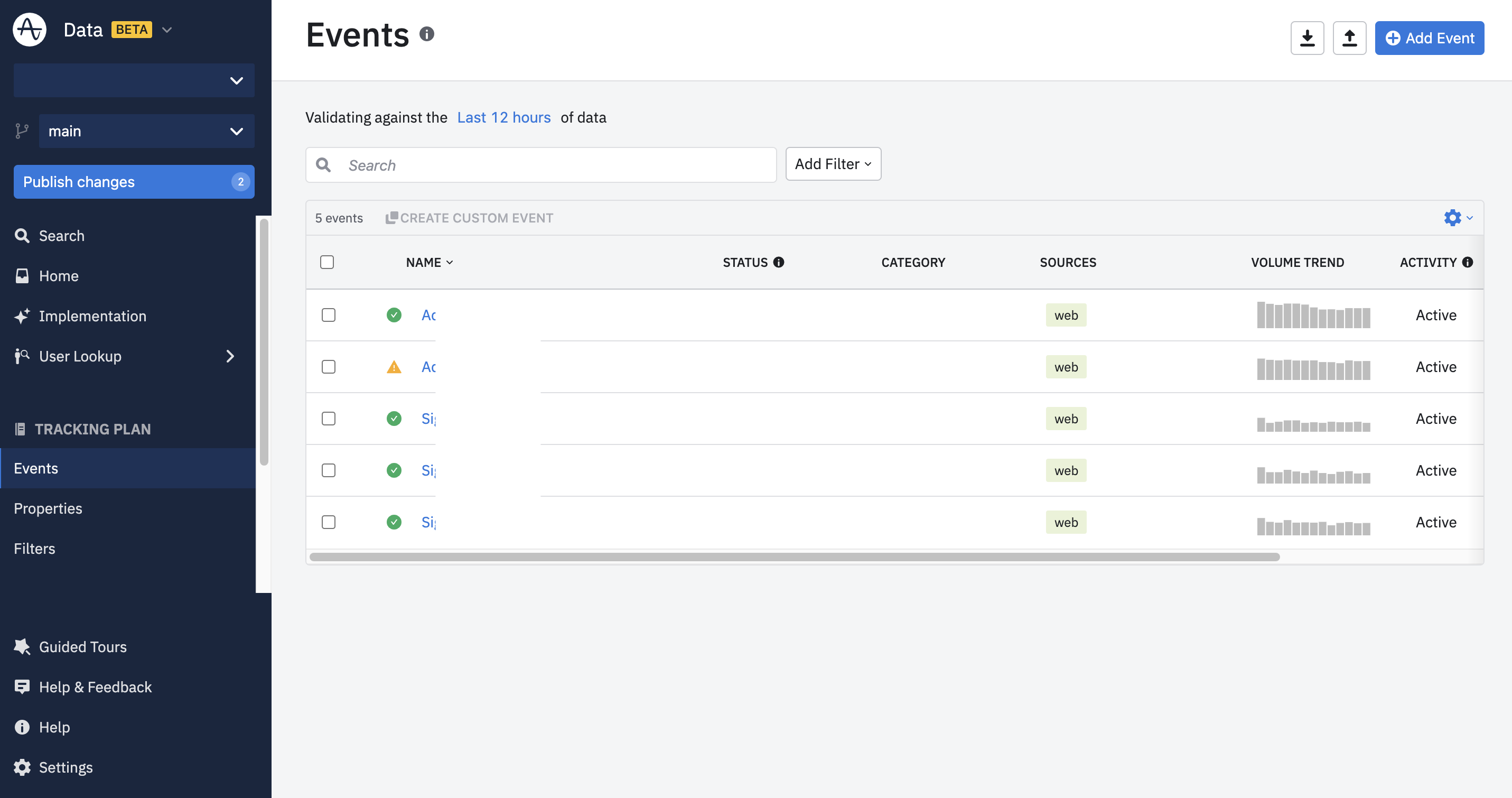The width and height of the screenshot is (1512, 798).
Task: Click the STATUS column info icon
Action: 778,263
